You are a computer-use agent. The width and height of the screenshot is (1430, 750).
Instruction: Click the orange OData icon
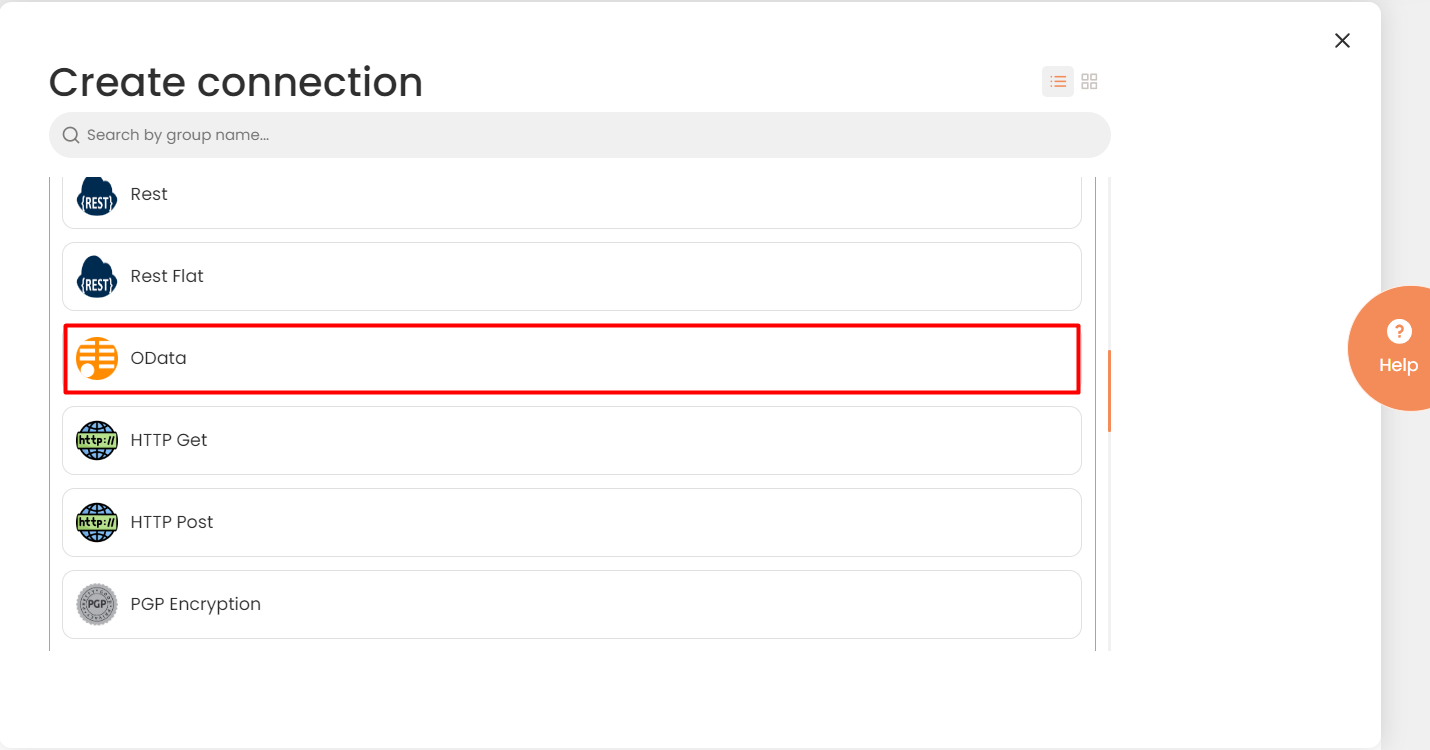point(97,358)
